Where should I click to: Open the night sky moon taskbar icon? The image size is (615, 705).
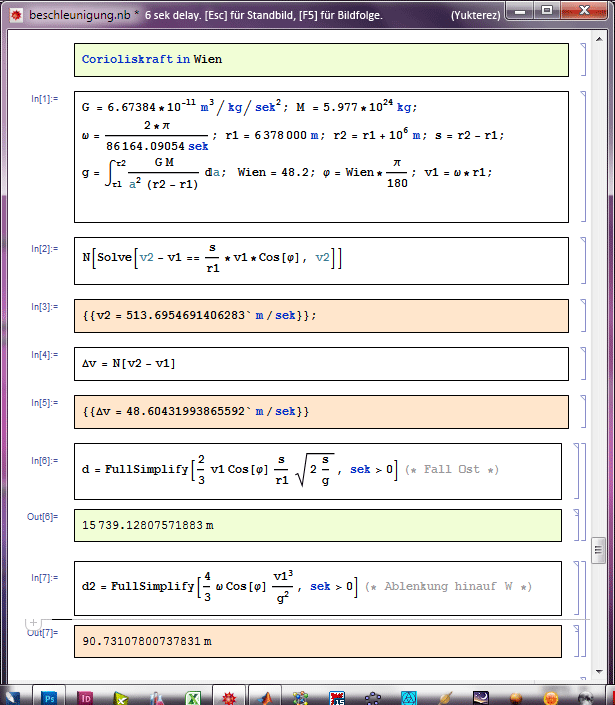point(481,698)
